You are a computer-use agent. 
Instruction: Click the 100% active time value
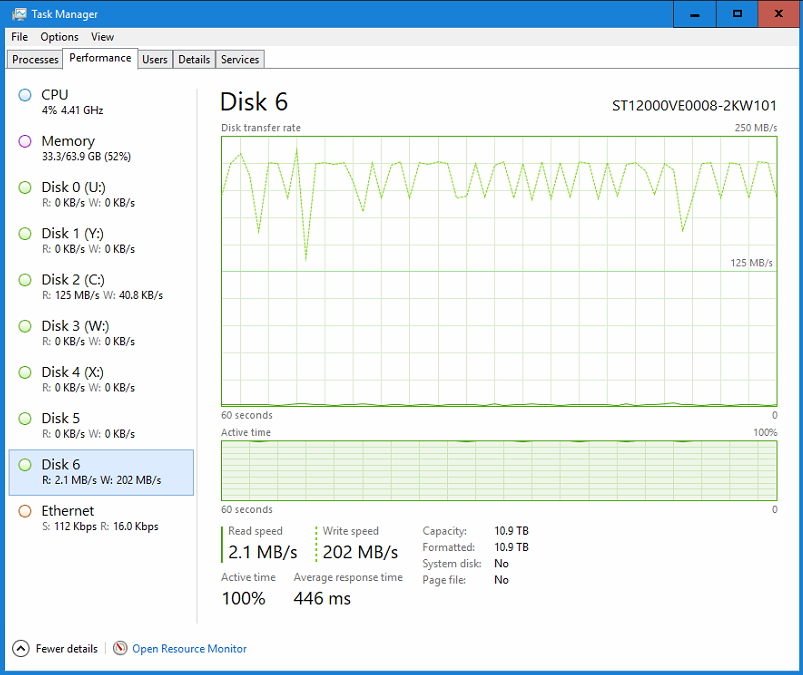coord(243,598)
